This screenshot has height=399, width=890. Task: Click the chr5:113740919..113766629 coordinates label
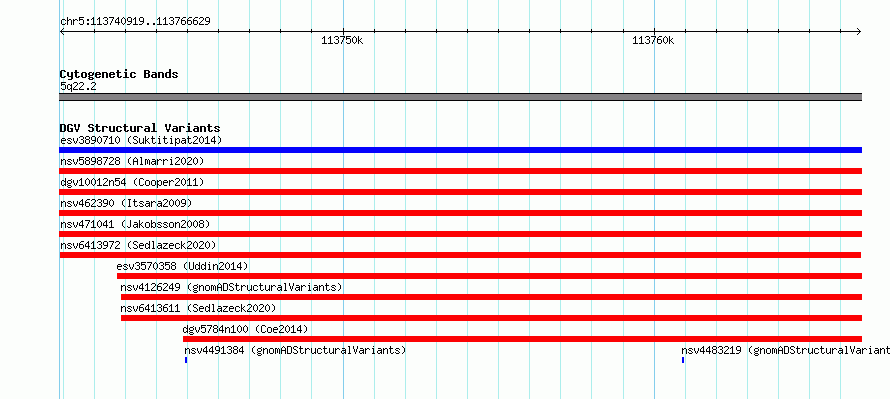point(135,22)
